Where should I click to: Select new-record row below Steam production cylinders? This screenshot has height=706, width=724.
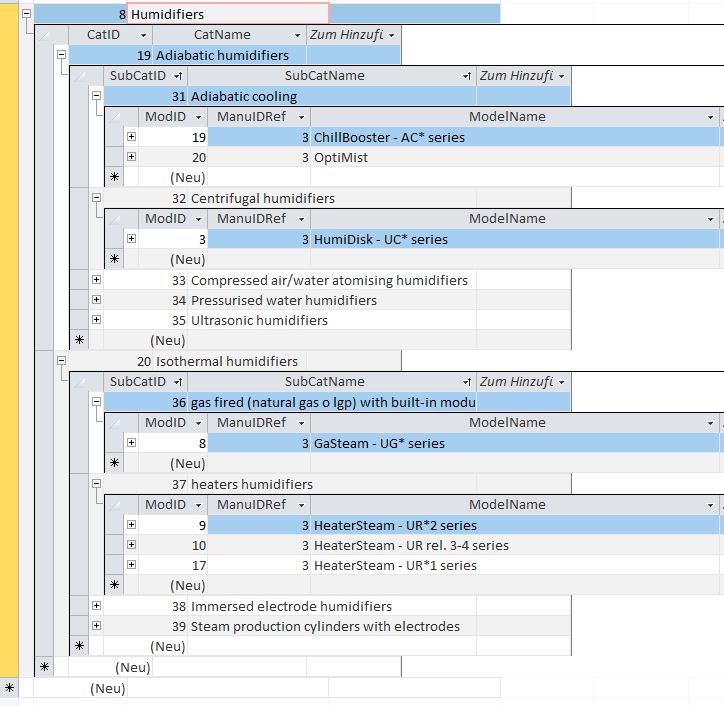pos(79,646)
